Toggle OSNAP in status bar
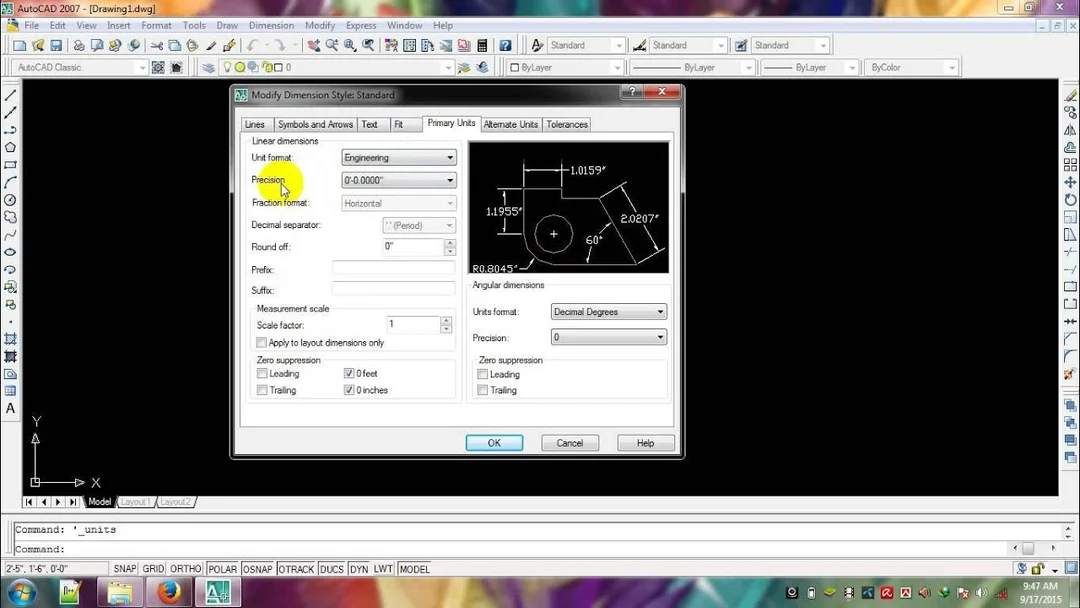Image resolution: width=1080 pixels, height=608 pixels. 258,569
